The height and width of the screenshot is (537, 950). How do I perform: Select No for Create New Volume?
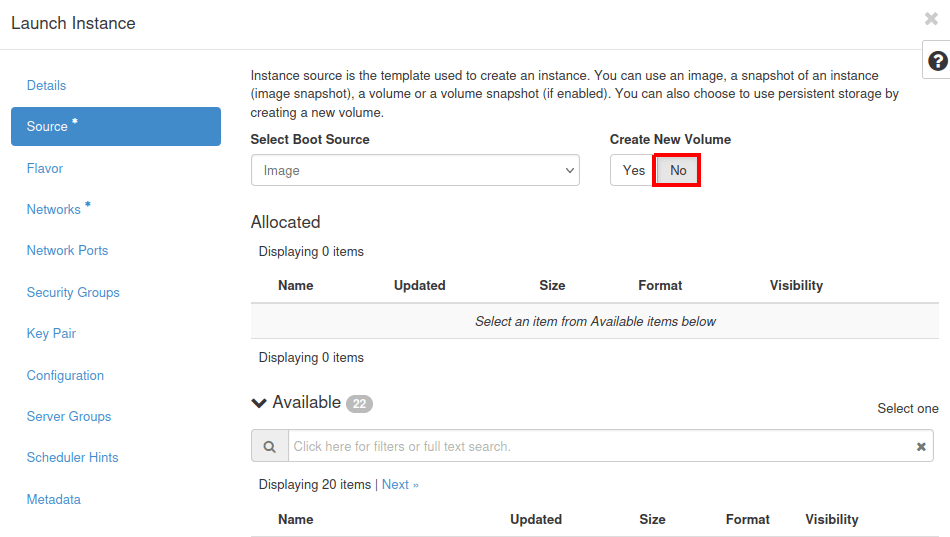click(x=678, y=170)
